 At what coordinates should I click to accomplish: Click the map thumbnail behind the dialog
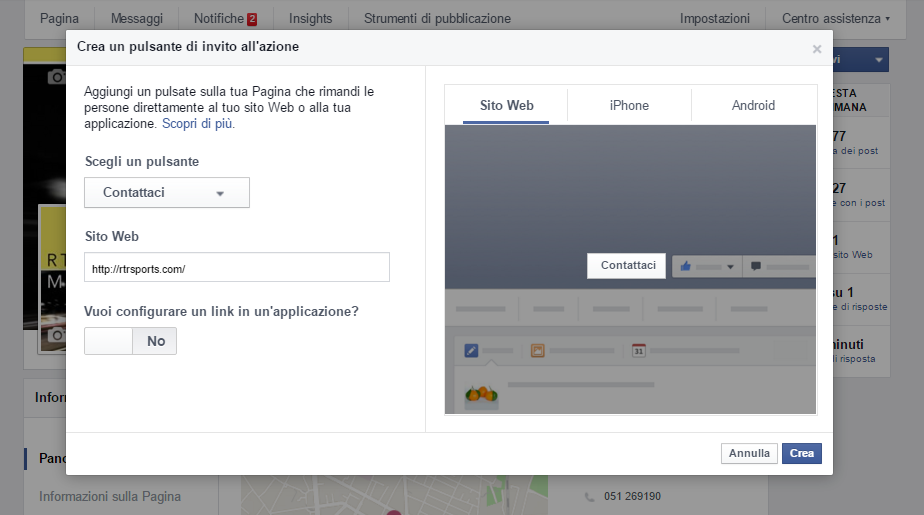click(394, 495)
